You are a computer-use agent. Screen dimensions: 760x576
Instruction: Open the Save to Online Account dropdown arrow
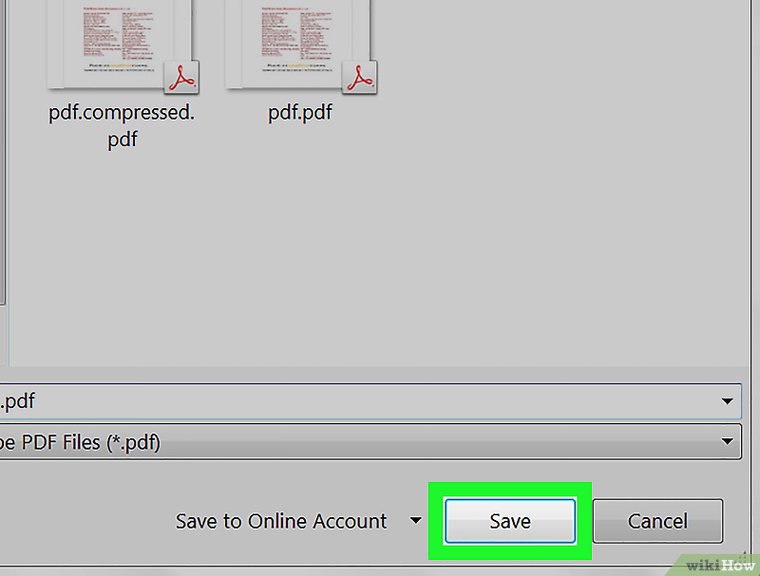[x=415, y=521]
